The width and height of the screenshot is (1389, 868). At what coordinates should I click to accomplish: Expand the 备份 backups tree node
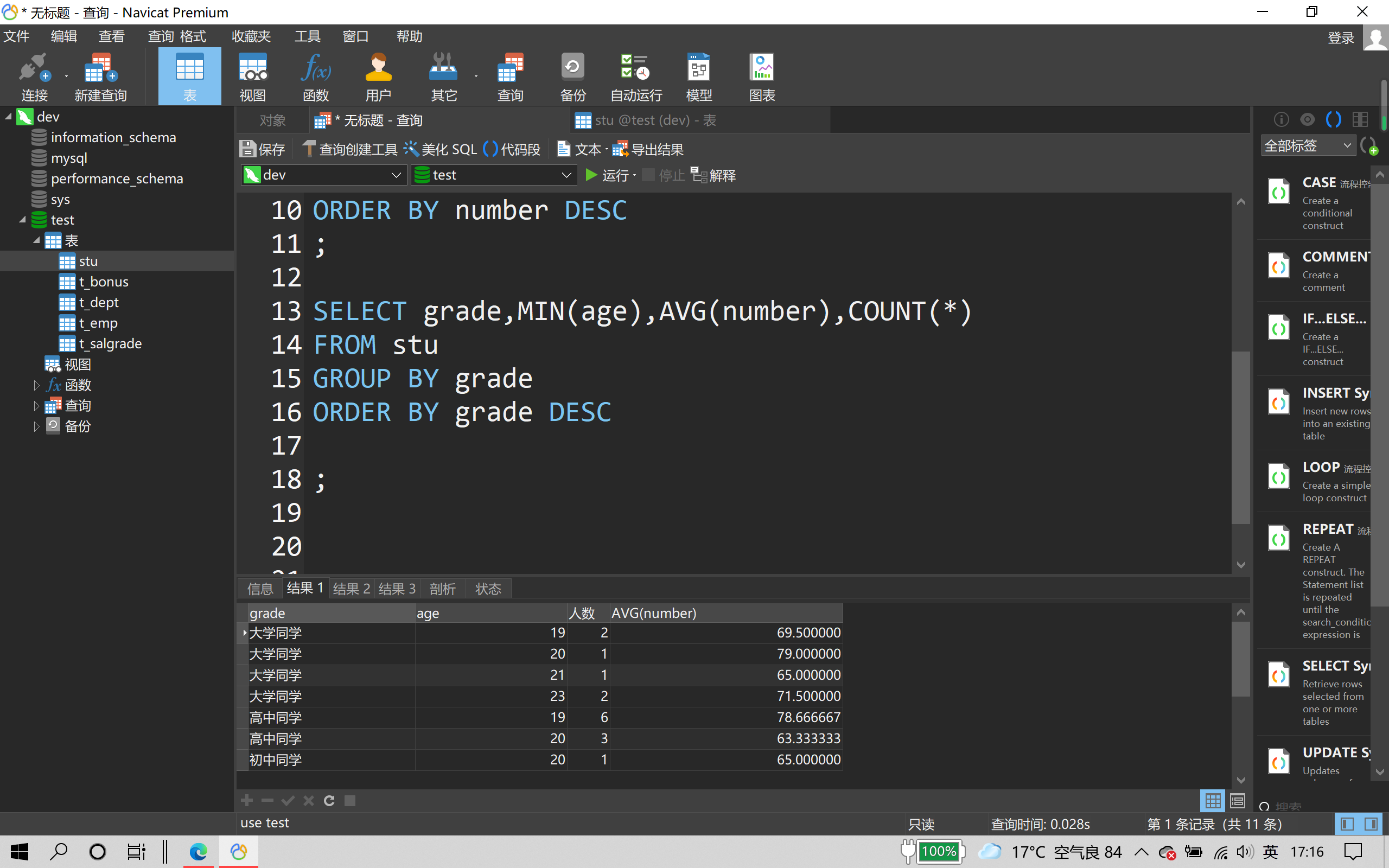(x=36, y=426)
